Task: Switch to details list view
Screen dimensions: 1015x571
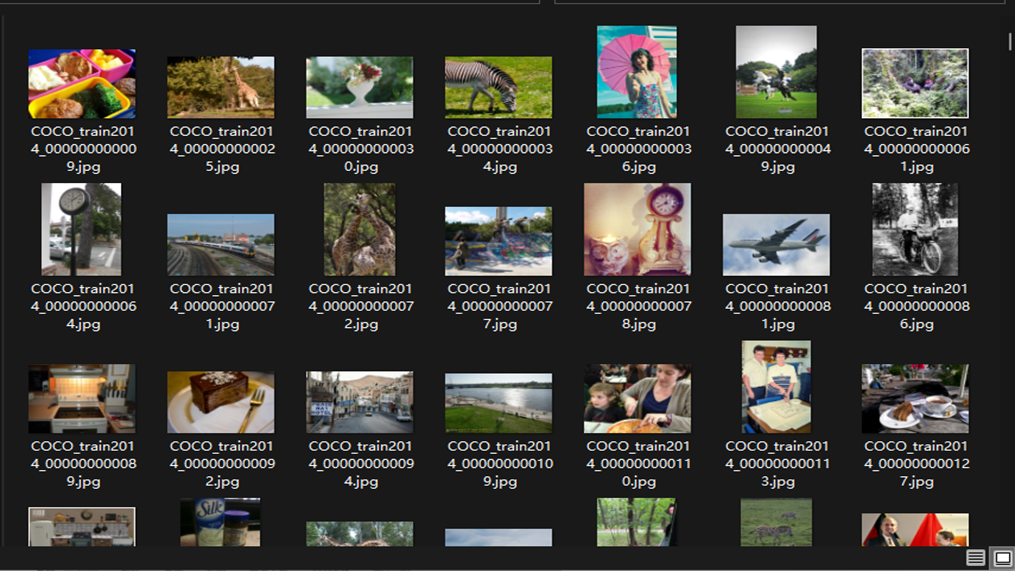Action: tap(975, 558)
